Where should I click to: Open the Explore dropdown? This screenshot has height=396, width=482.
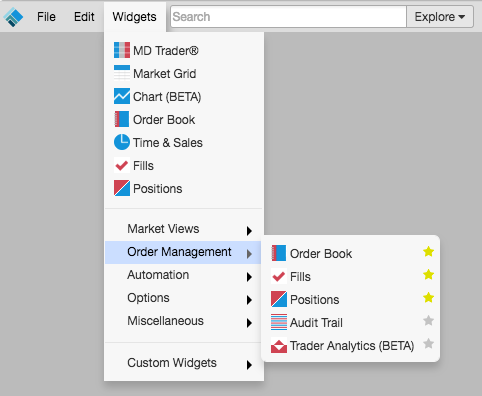point(440,17)
